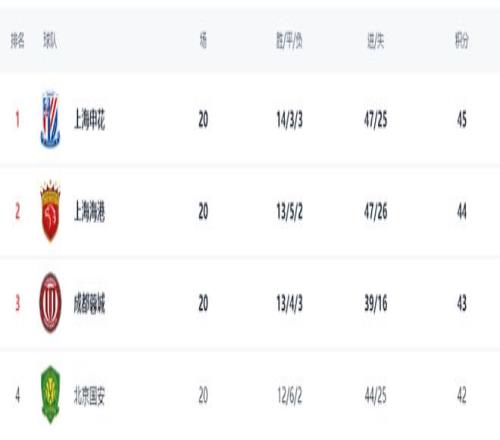Click the 球队 column header

pos(50,41)
